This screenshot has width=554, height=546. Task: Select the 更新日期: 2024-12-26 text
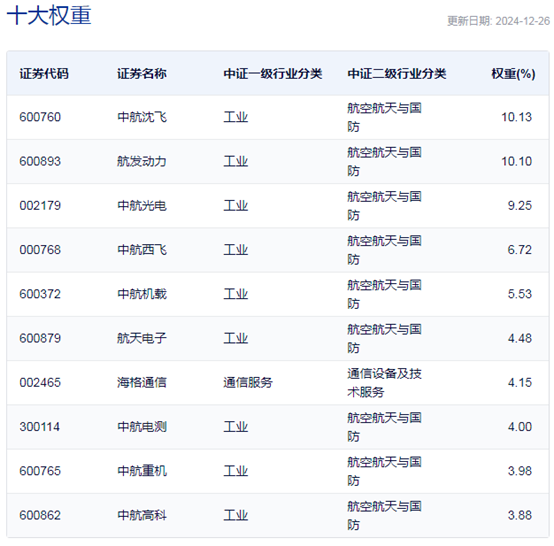pos(498,21)
